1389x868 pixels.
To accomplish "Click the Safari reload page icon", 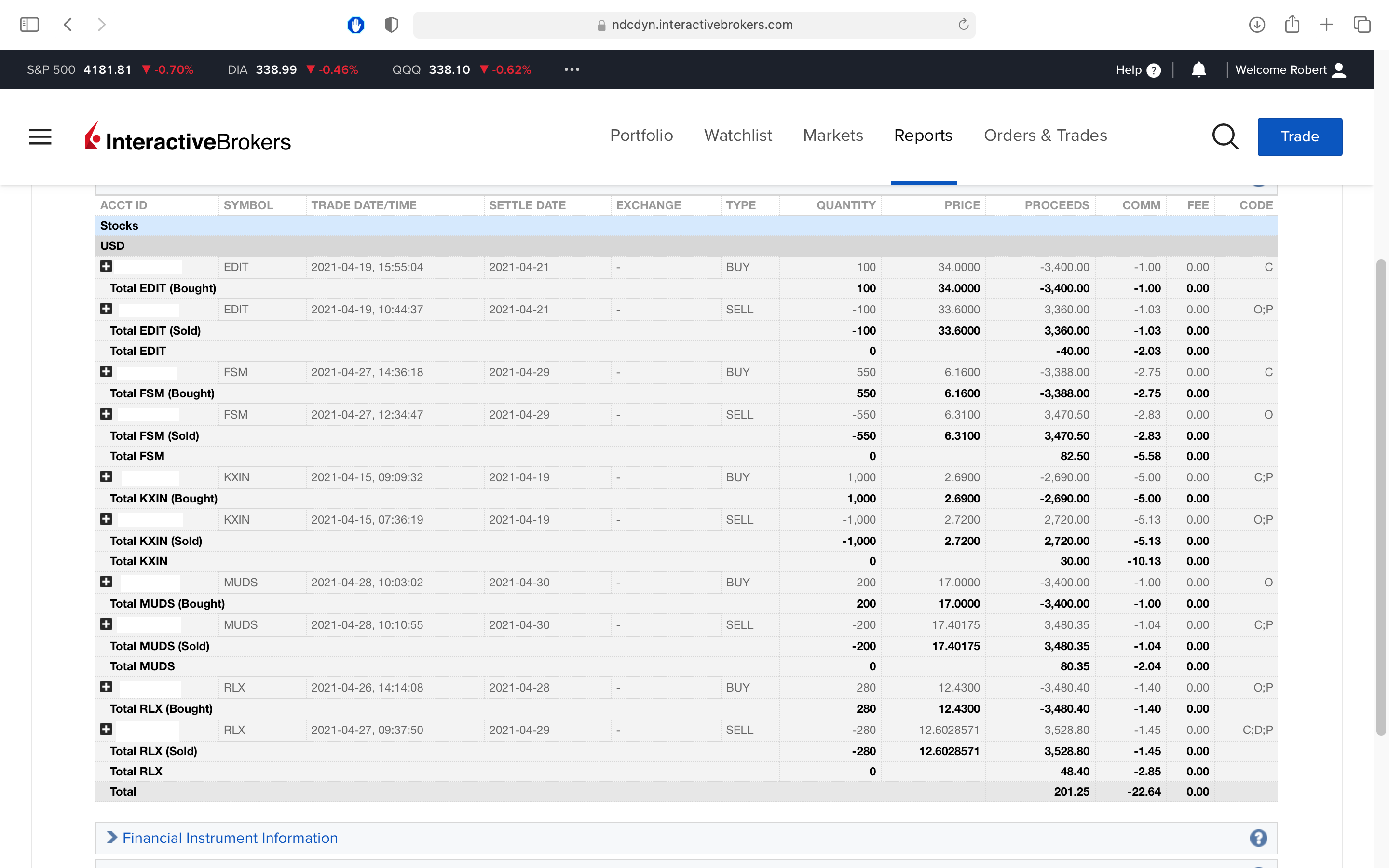I will pos(963,25).
